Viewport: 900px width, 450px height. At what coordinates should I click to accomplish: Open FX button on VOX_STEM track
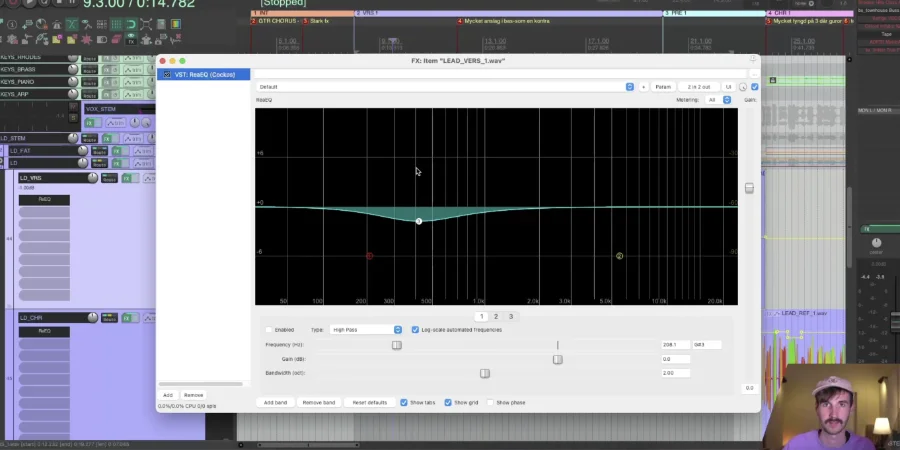[89, 123]
